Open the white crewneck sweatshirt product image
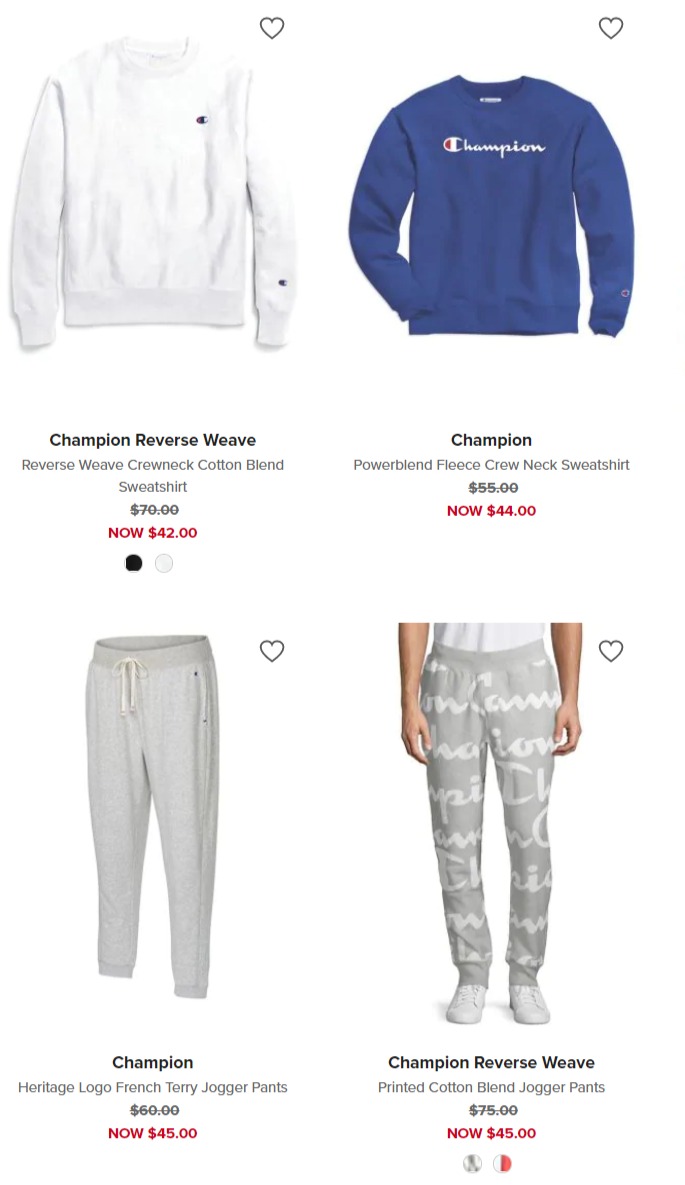 153,194
